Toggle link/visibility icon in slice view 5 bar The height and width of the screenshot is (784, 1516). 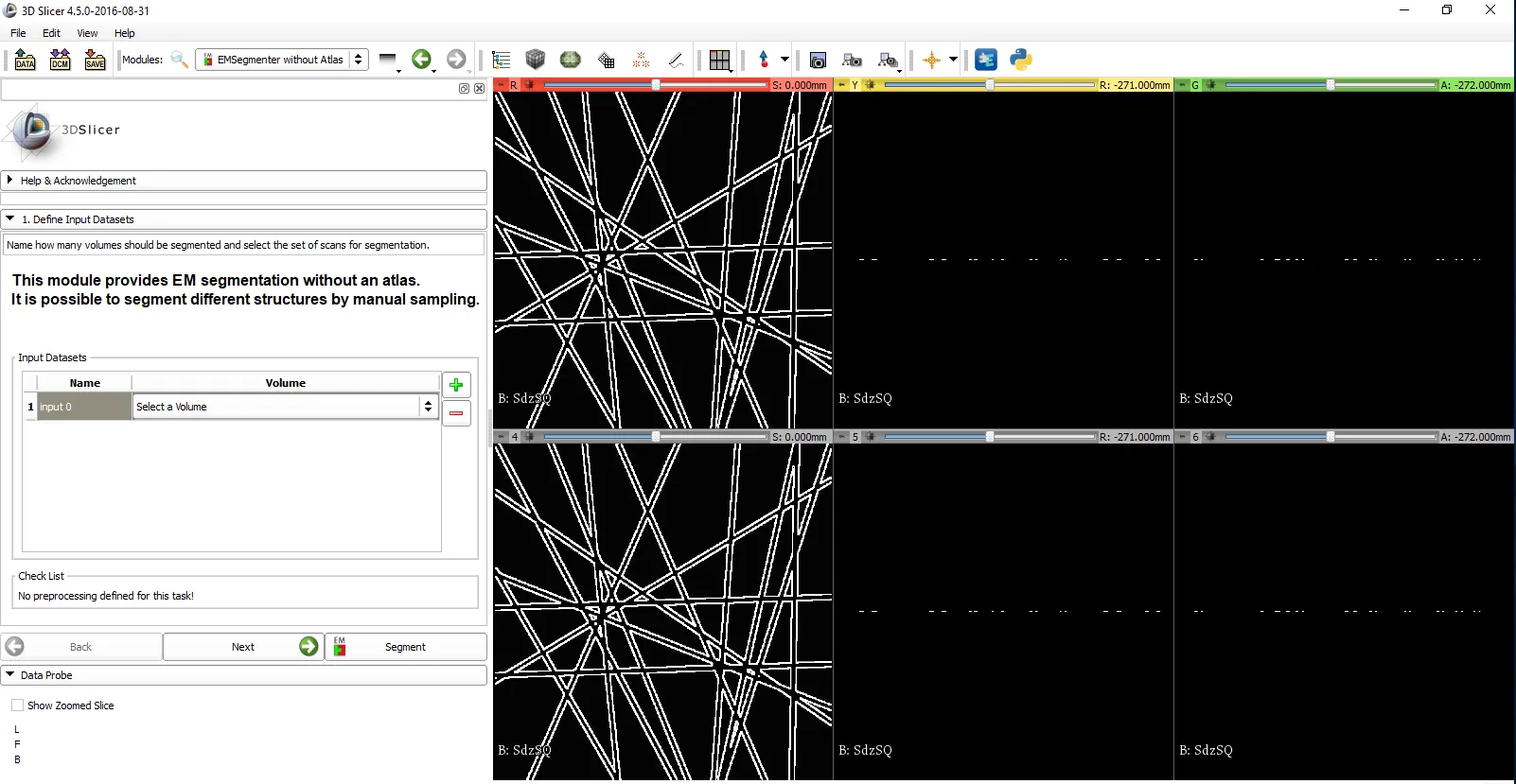pyautogui.click(x=870, y=437)
